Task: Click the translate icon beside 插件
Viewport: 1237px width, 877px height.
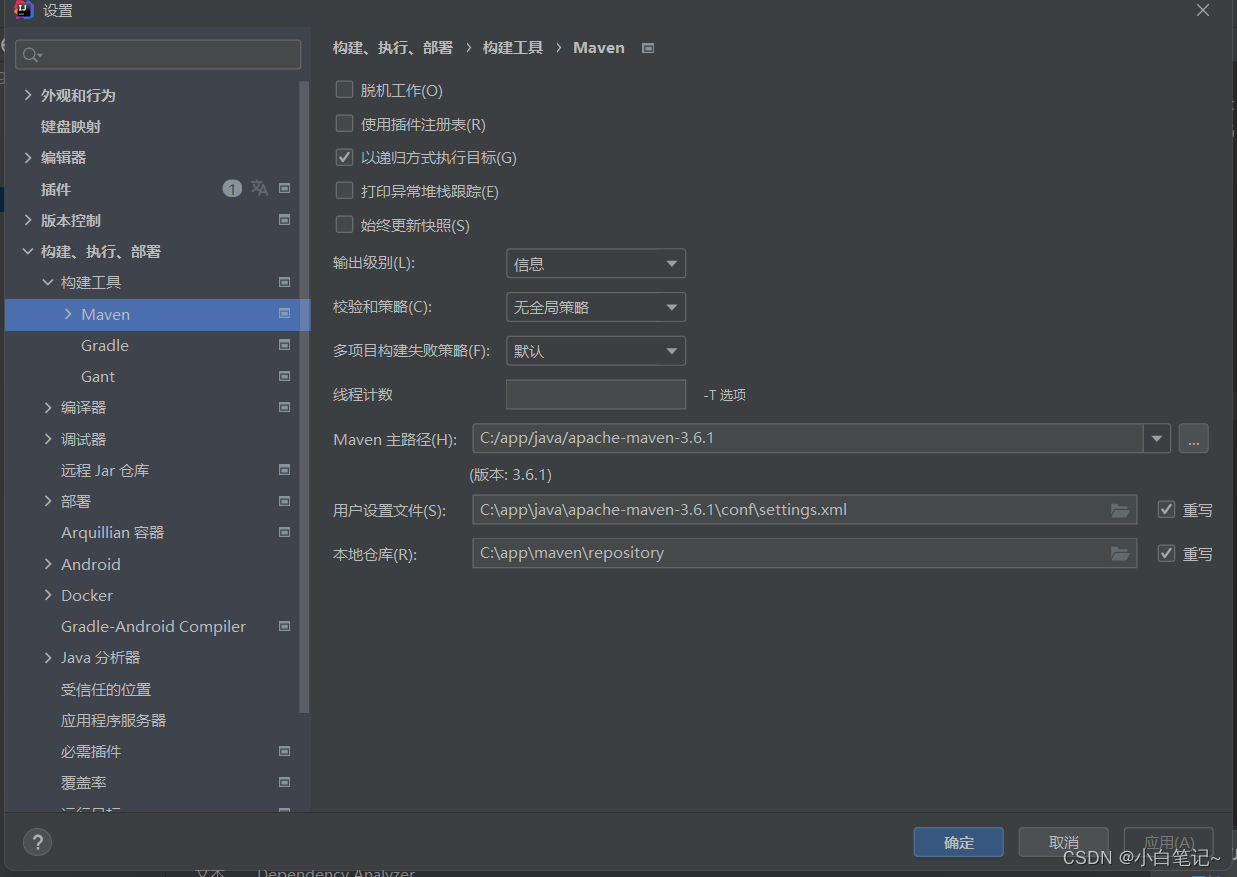Action: click(x=259, y=188)
